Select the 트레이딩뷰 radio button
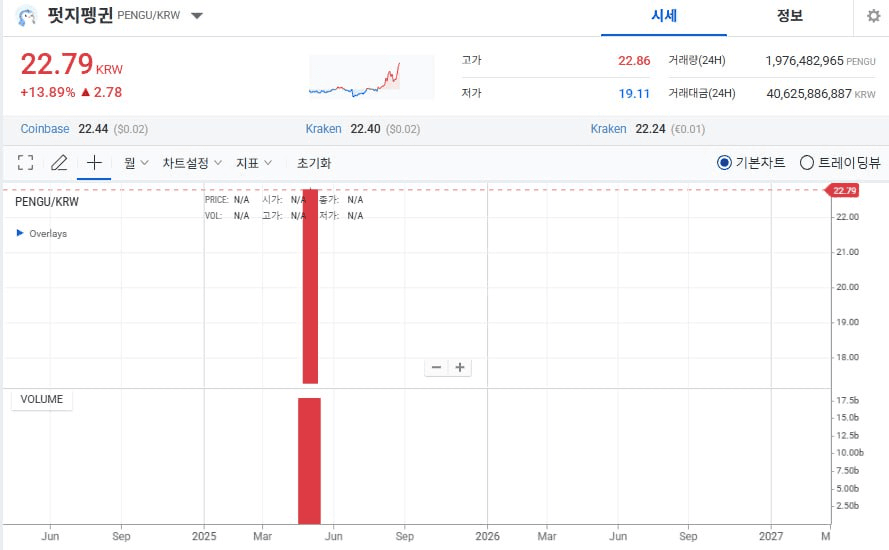Screen dimensions: 889x550 point(806,163)
